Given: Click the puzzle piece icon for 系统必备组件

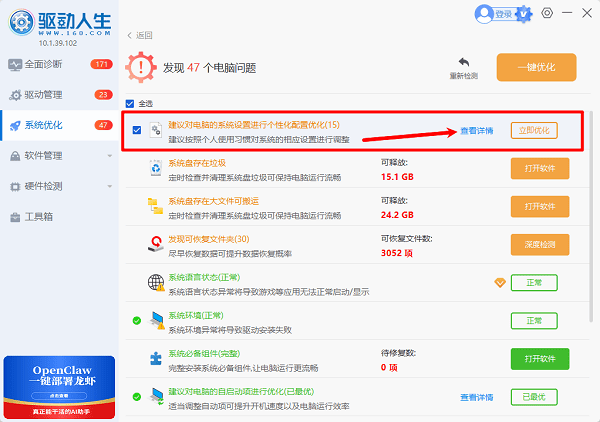Looking at the screenshot, I should click(x=155, y=358).
